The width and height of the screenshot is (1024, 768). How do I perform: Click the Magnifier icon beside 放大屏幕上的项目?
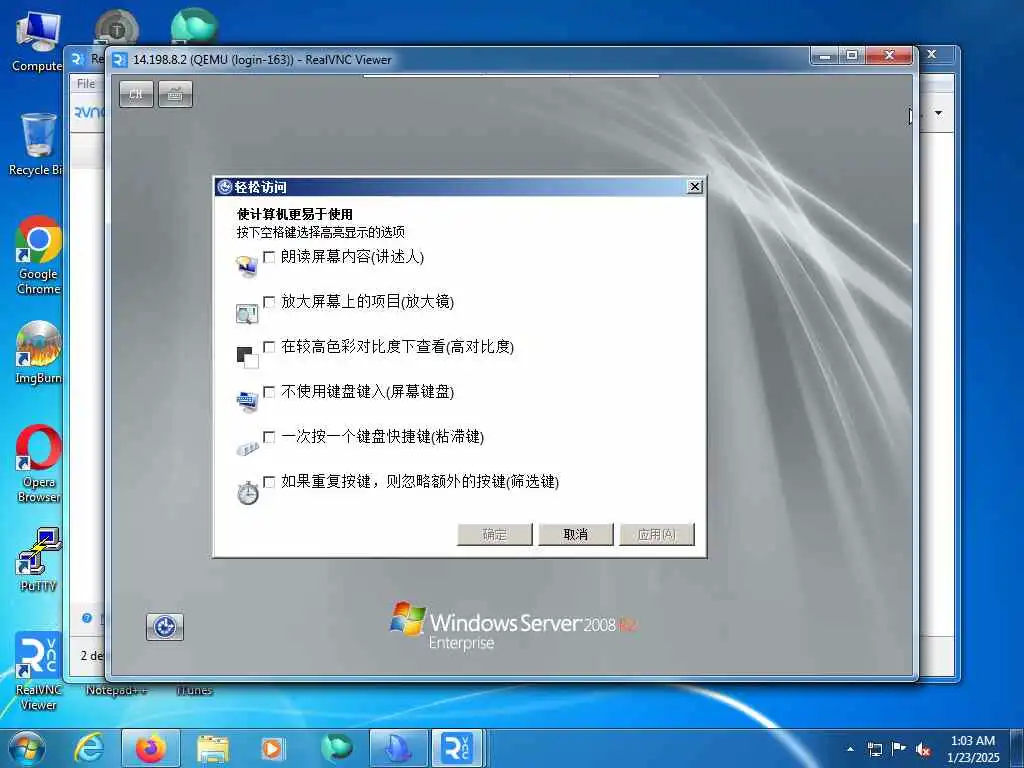247,314
